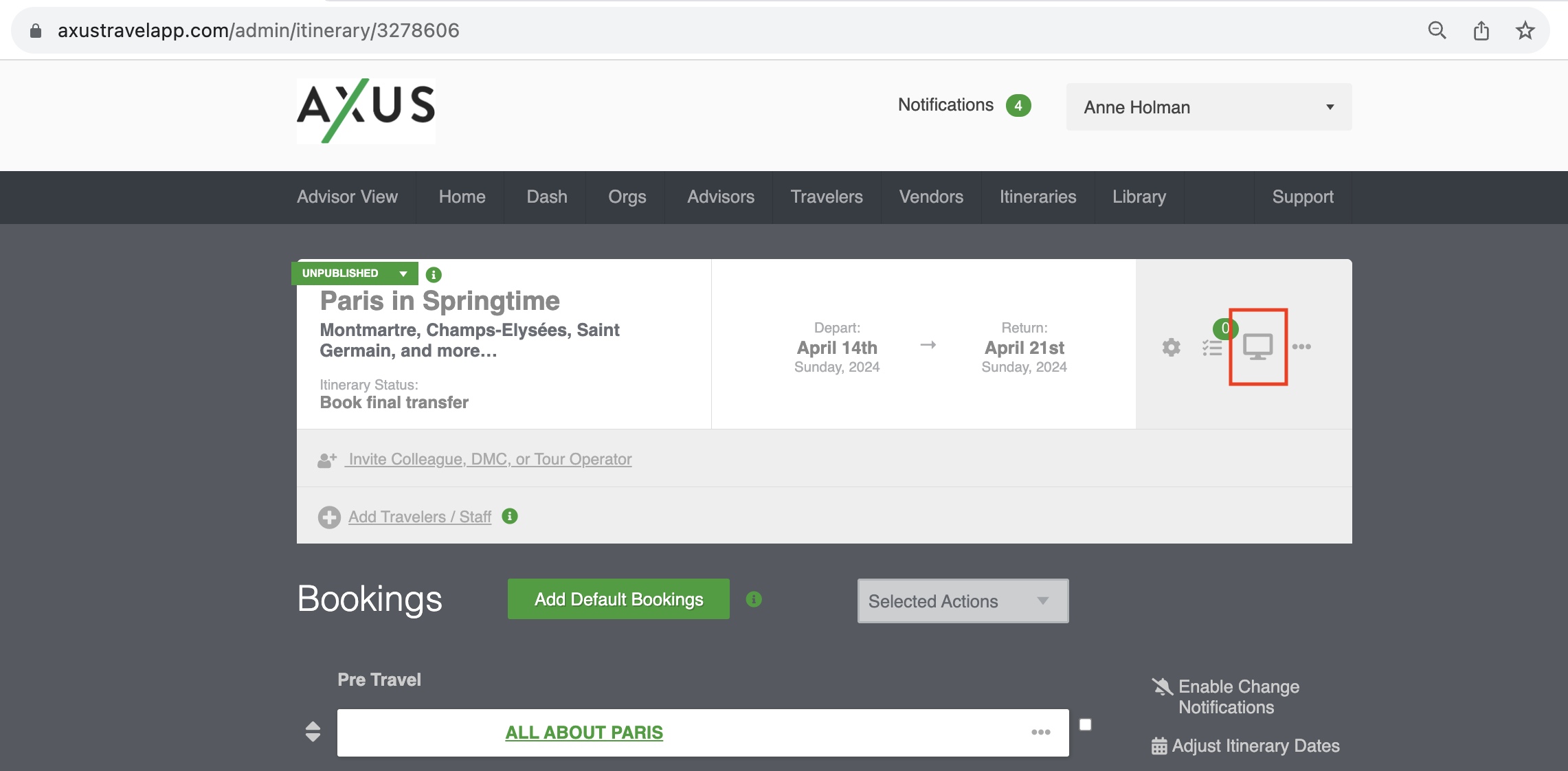Click Enable Change Notifications
Viewport: 1568px width, 771px height.
click(1239, 697)
